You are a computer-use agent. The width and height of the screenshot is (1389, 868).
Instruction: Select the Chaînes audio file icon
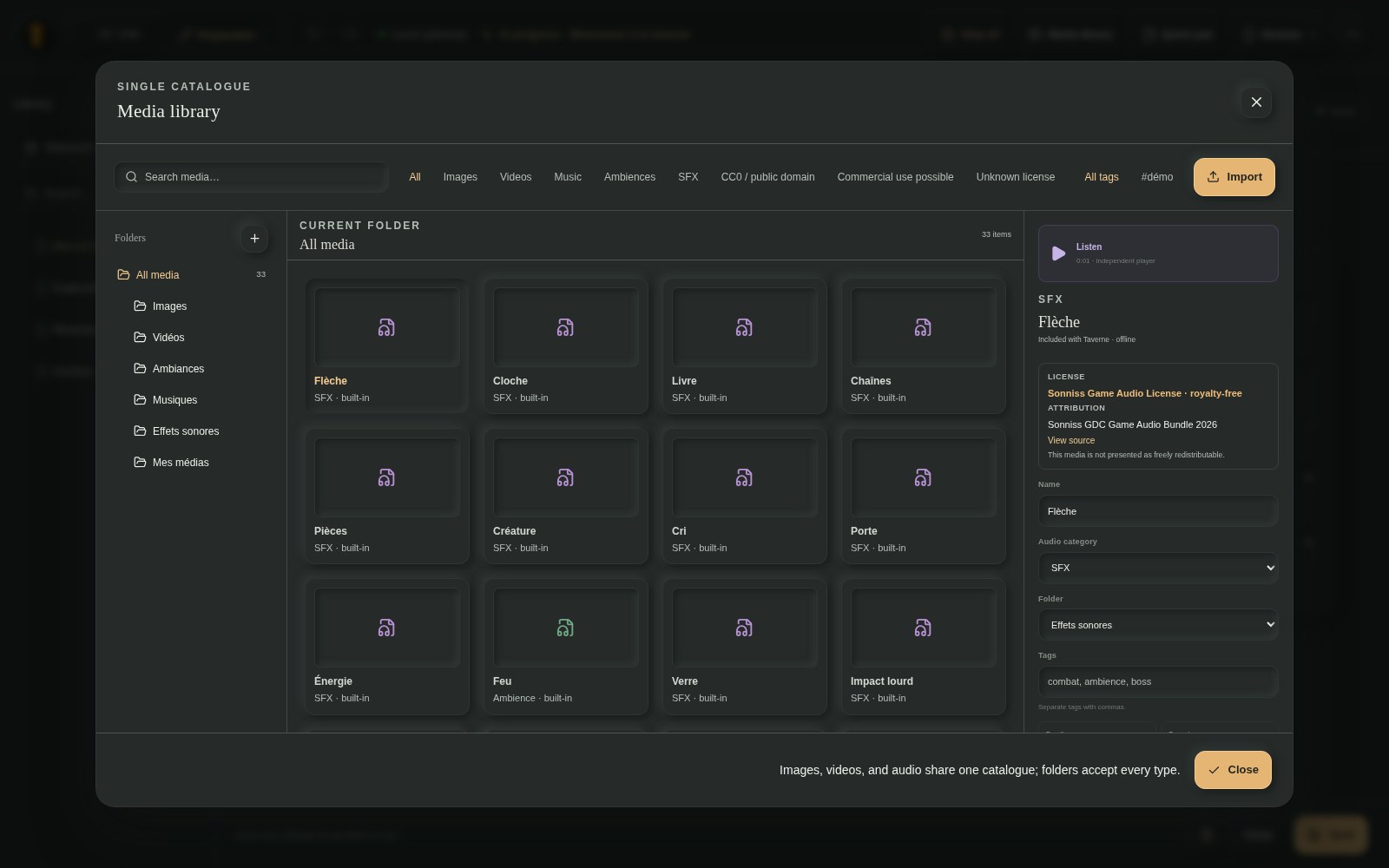pos(923,327)
